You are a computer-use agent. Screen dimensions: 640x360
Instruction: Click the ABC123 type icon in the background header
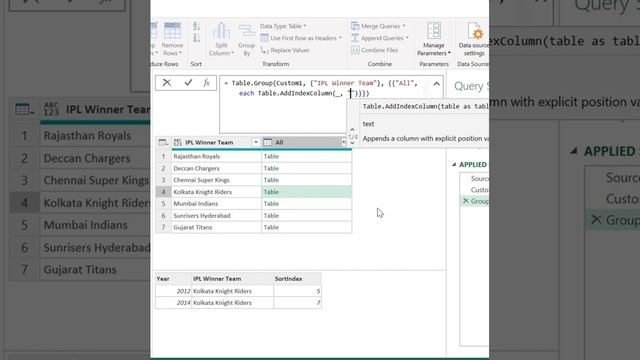pyautogui.click(x=51, y=109)
